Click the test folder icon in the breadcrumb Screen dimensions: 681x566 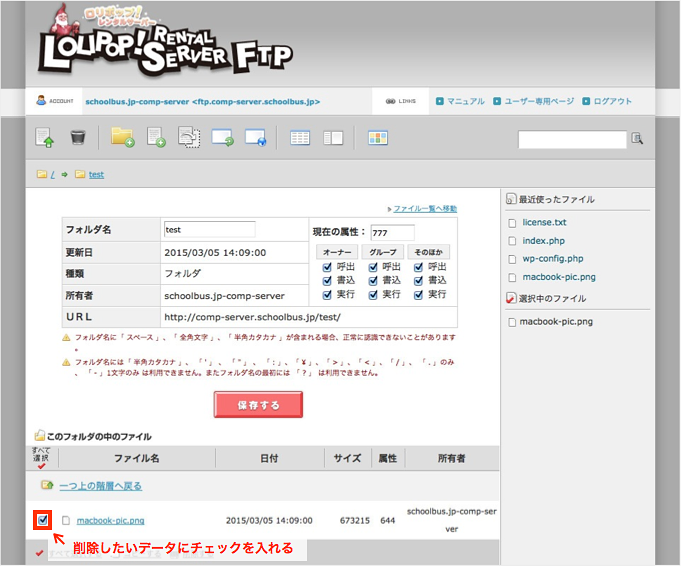[x=80, y=174]
